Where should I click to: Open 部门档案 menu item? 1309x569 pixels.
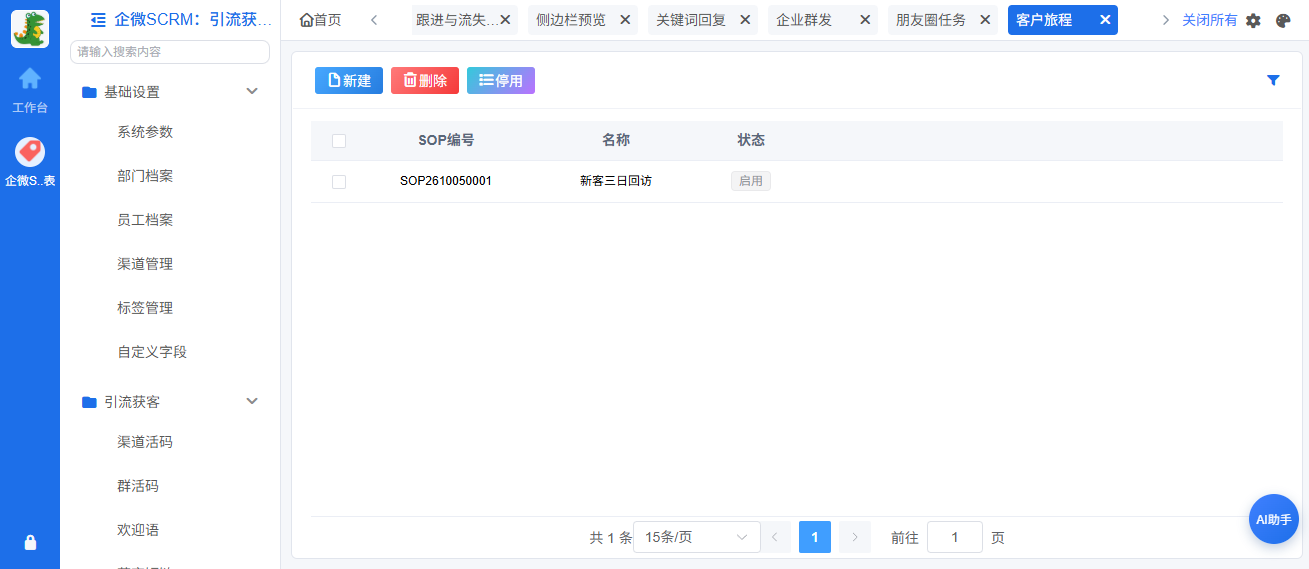tap(145, 176)
